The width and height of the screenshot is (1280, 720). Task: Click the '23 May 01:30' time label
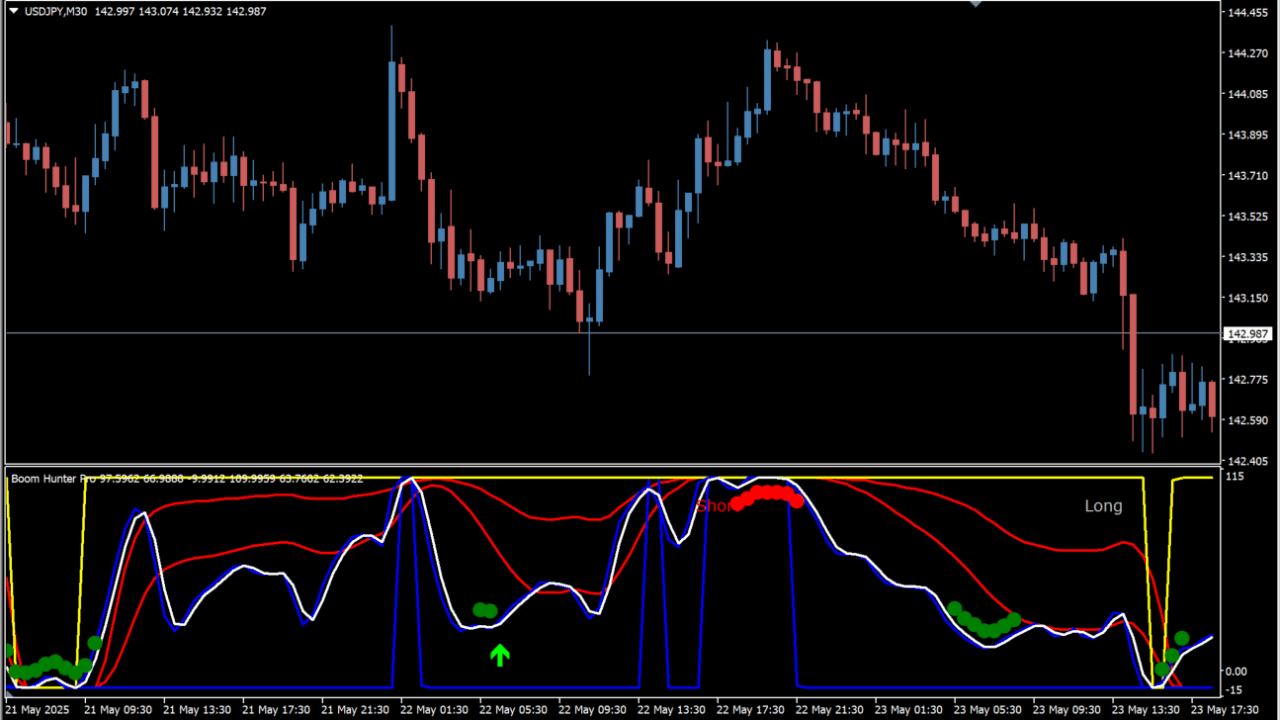pyautogui.click(x=908, y=710)
